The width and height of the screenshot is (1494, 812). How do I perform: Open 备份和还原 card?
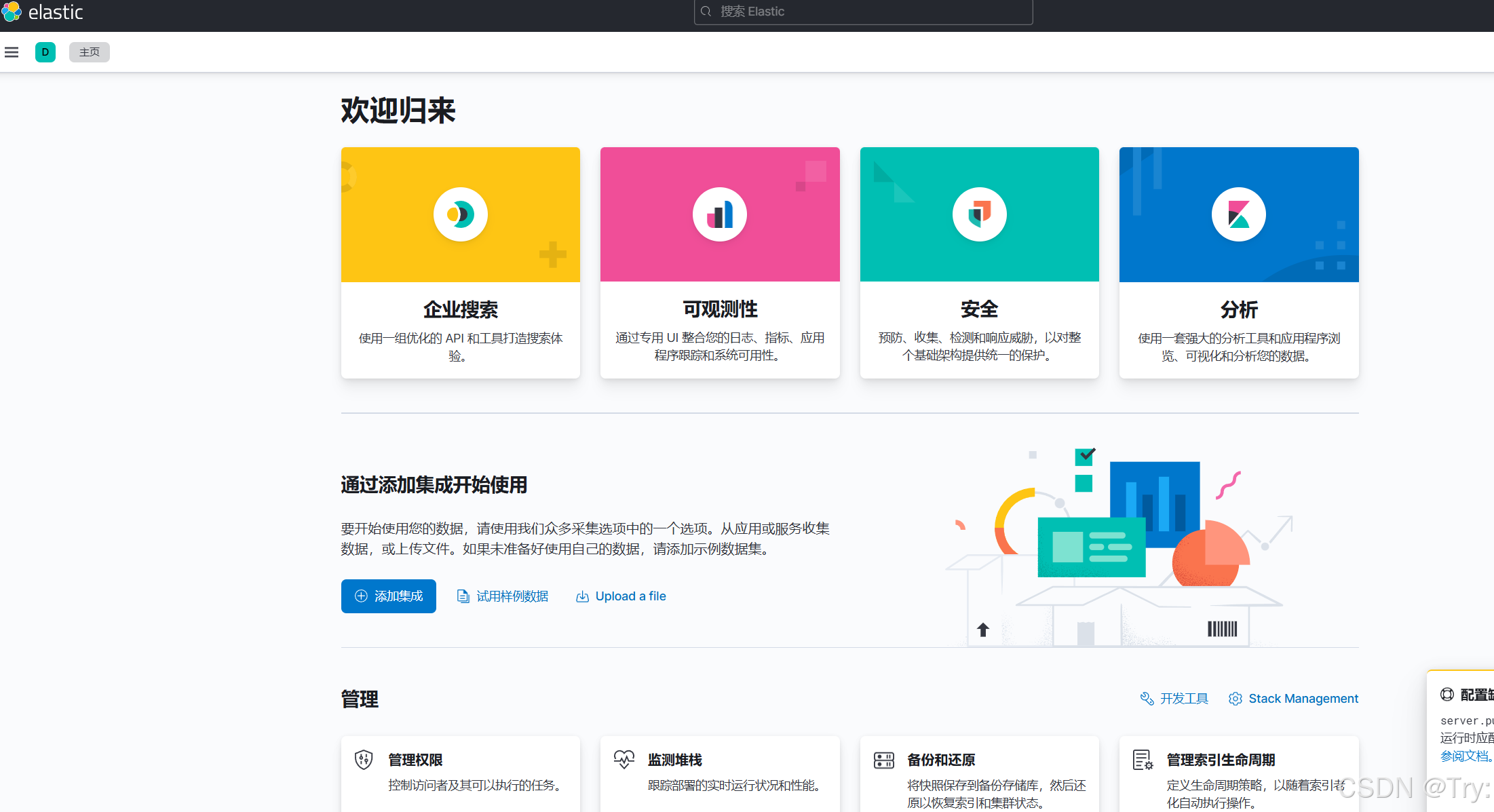pyautogui.click(x=980, y=773)
